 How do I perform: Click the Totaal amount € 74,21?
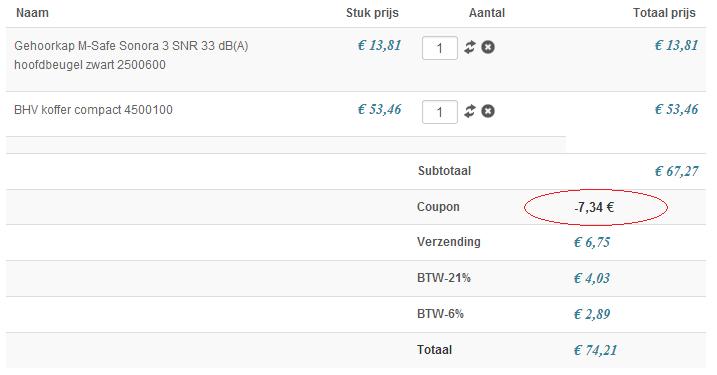tap(595, 350)
